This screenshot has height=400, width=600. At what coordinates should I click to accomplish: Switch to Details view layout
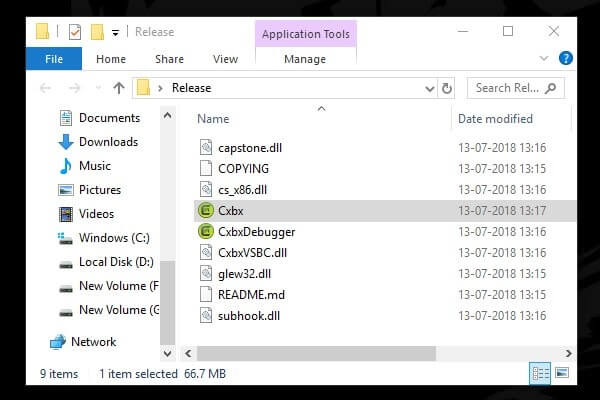[x=540, y=373]
